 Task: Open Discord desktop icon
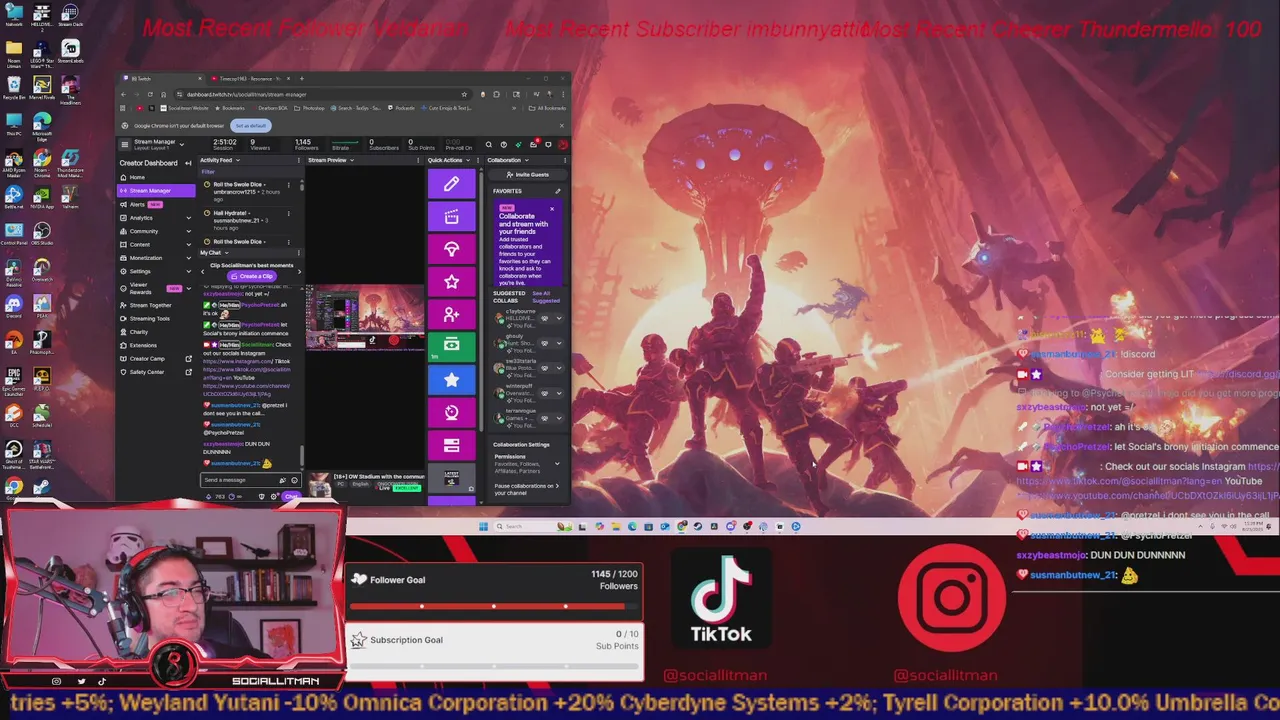pyautogui.click(x=14, y=306)
